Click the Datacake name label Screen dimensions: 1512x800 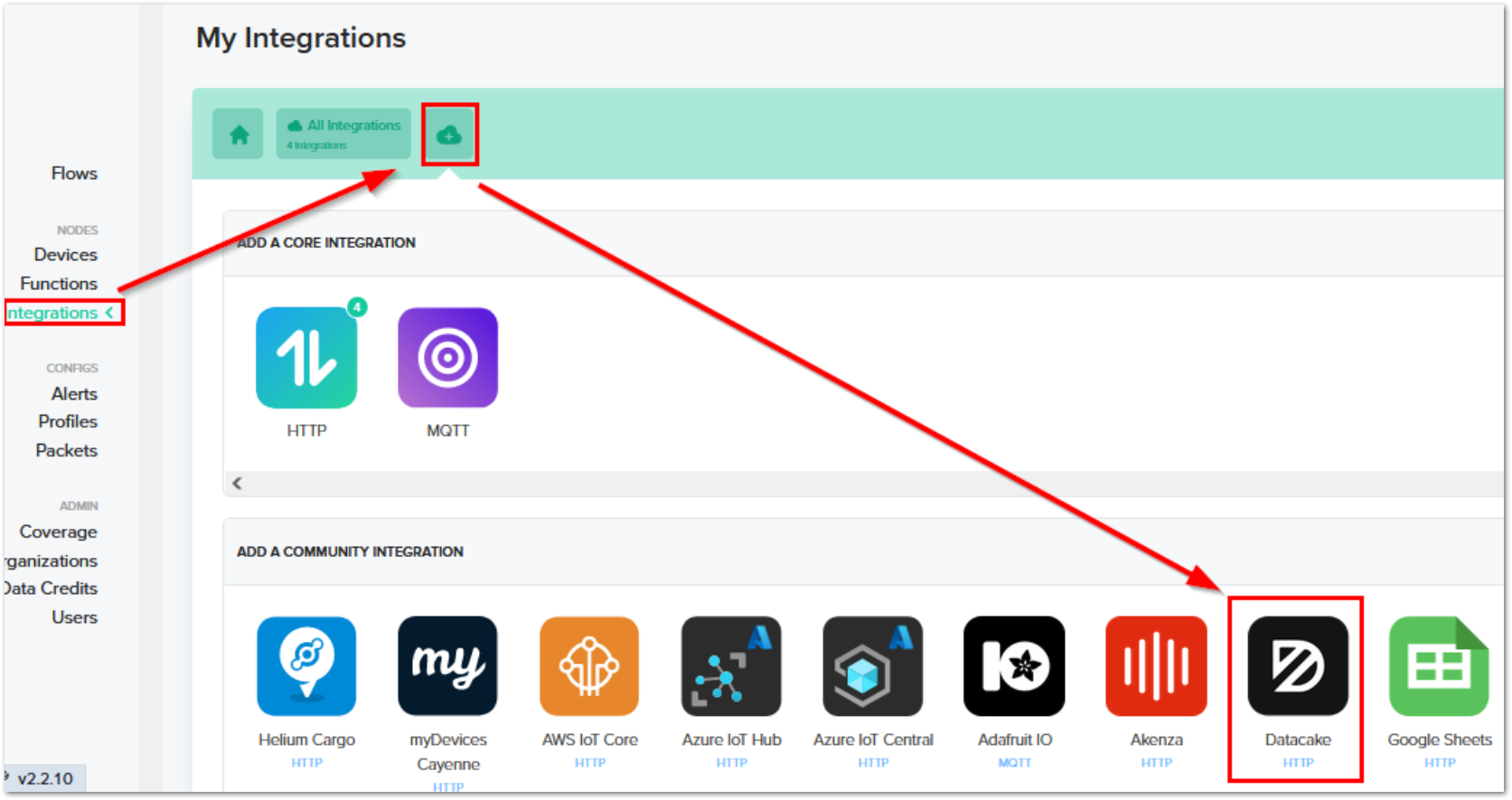1298,739
